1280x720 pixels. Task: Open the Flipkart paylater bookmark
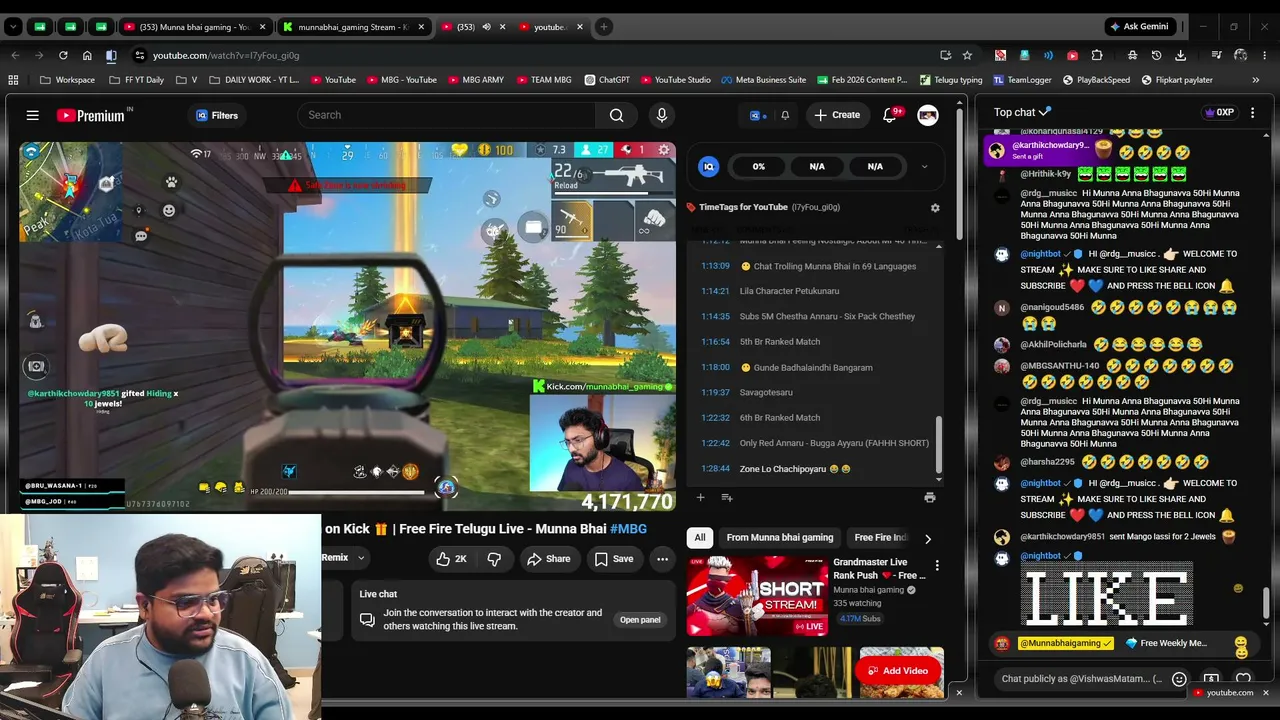(x=1177, y=80)
